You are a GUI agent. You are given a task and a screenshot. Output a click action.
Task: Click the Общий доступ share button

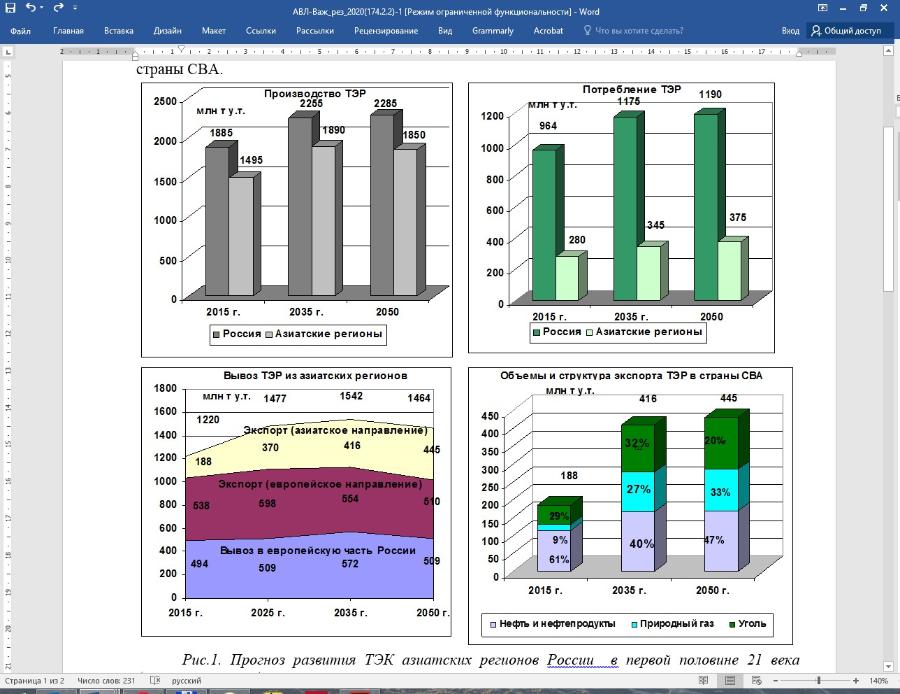pyautogui.click(x=846, y=31)
